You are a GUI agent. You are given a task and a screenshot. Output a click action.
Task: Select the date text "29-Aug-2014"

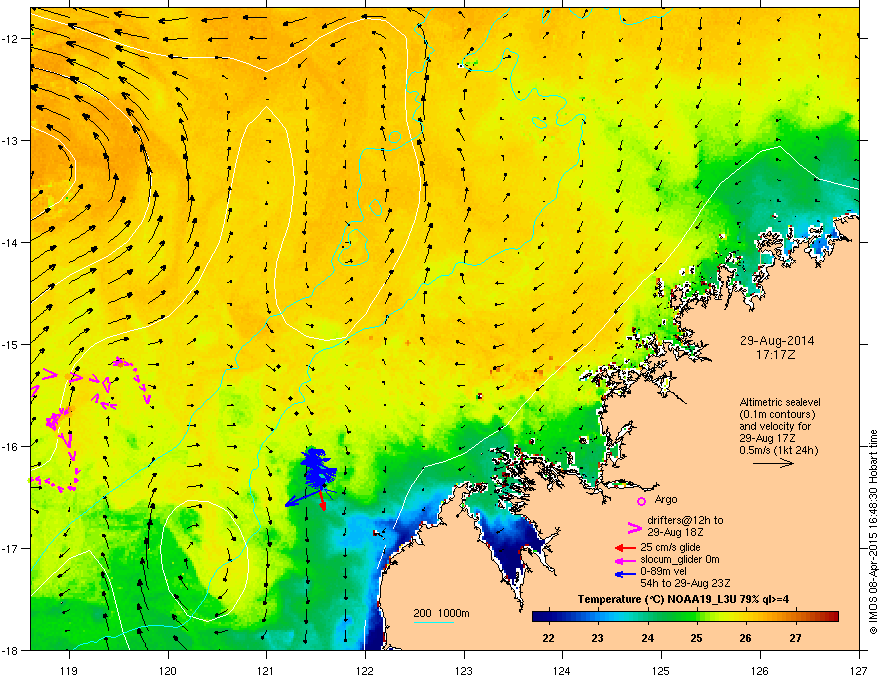[x=777, y=341]
